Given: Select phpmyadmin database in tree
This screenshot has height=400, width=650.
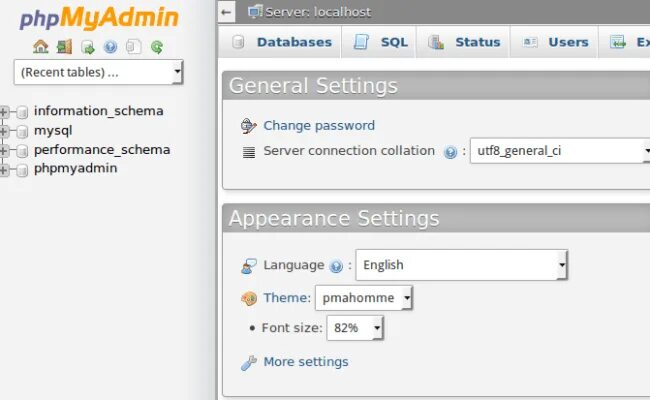Looking at the screenshot, I should click(x=75, y=168).
